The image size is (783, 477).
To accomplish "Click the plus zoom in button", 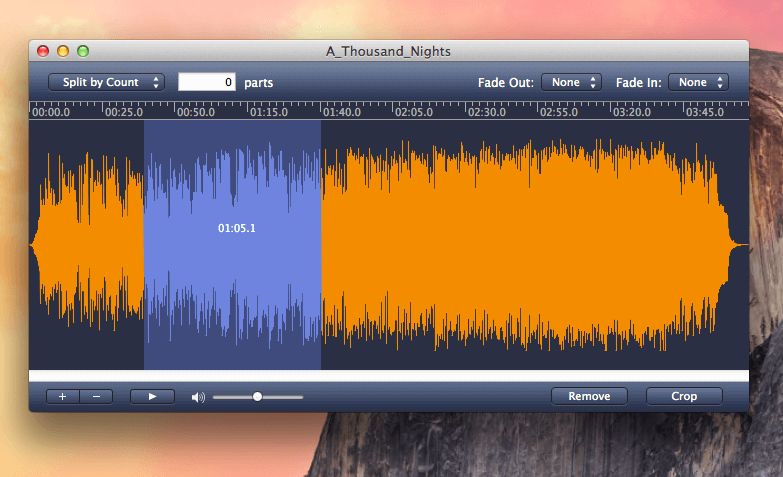I will tap(62, 397).
